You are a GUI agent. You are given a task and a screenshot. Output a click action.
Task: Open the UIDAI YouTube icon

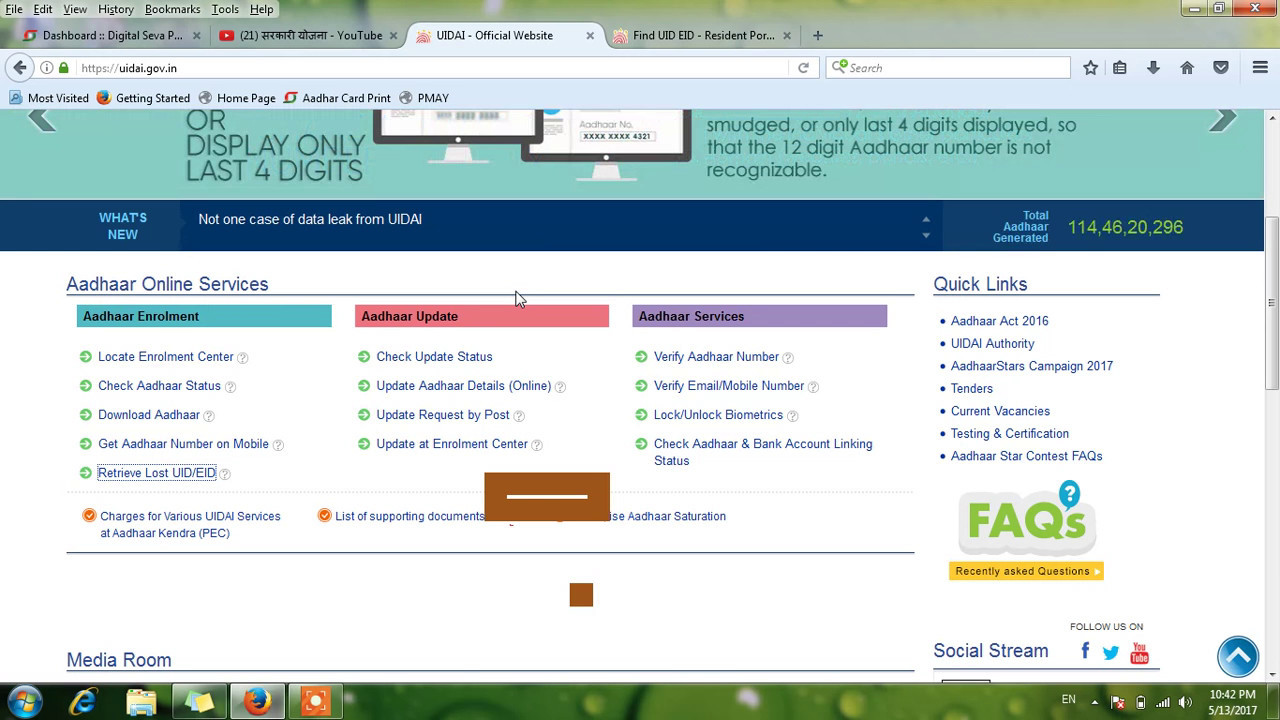click(x=1139, y=653)
